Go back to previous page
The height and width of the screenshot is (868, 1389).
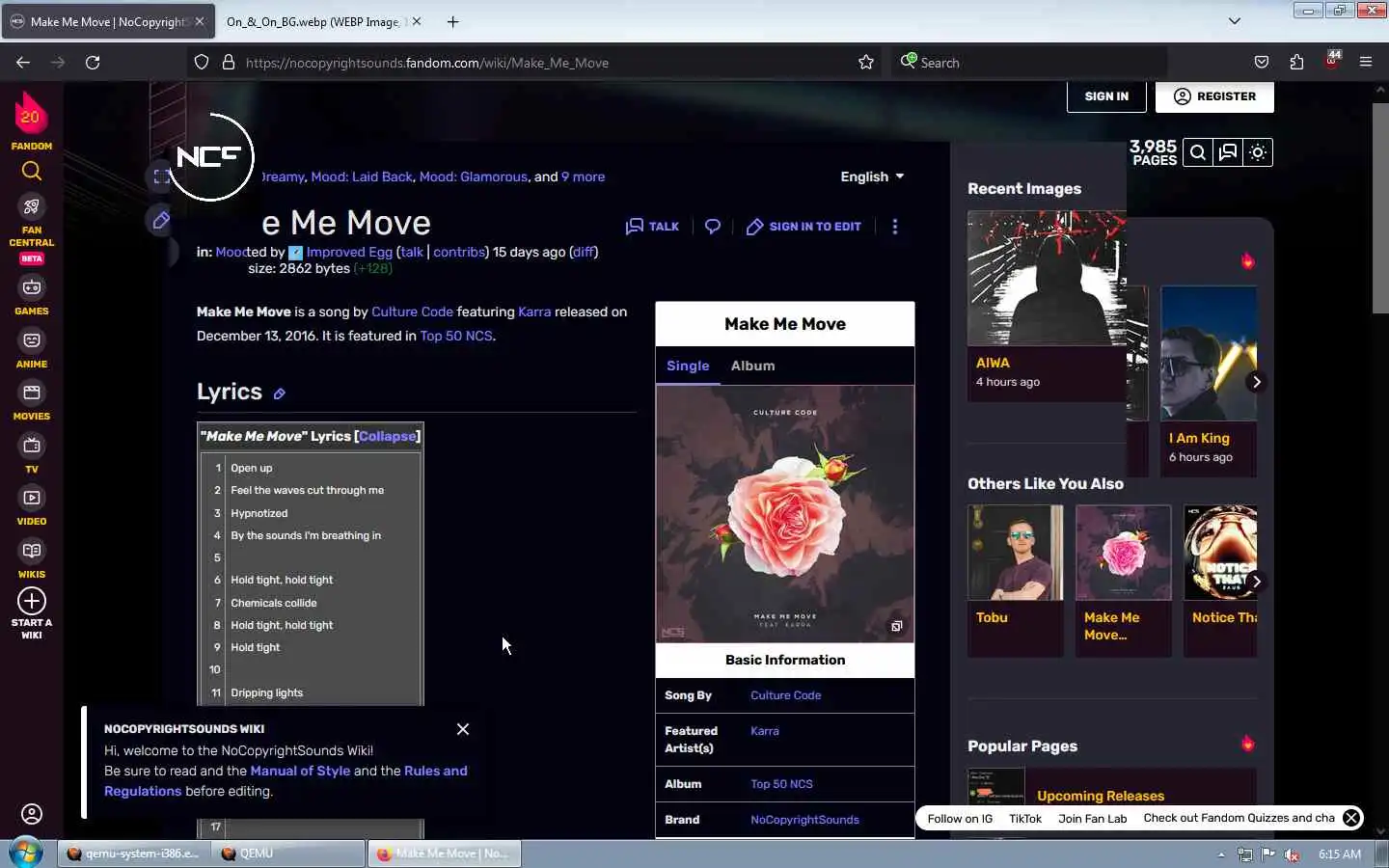point(23,63)
